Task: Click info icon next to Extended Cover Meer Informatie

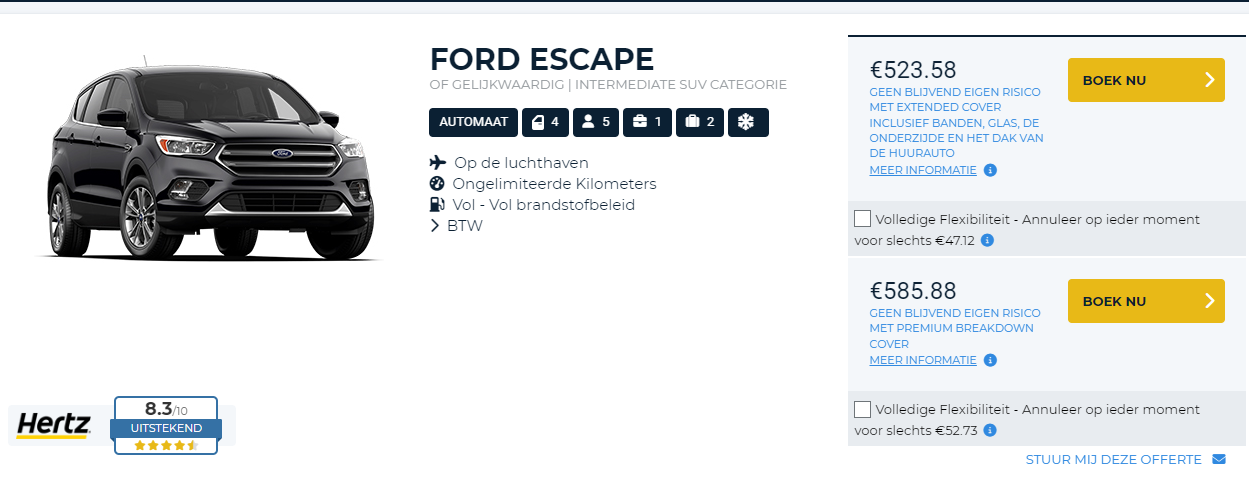Action: 990,170
